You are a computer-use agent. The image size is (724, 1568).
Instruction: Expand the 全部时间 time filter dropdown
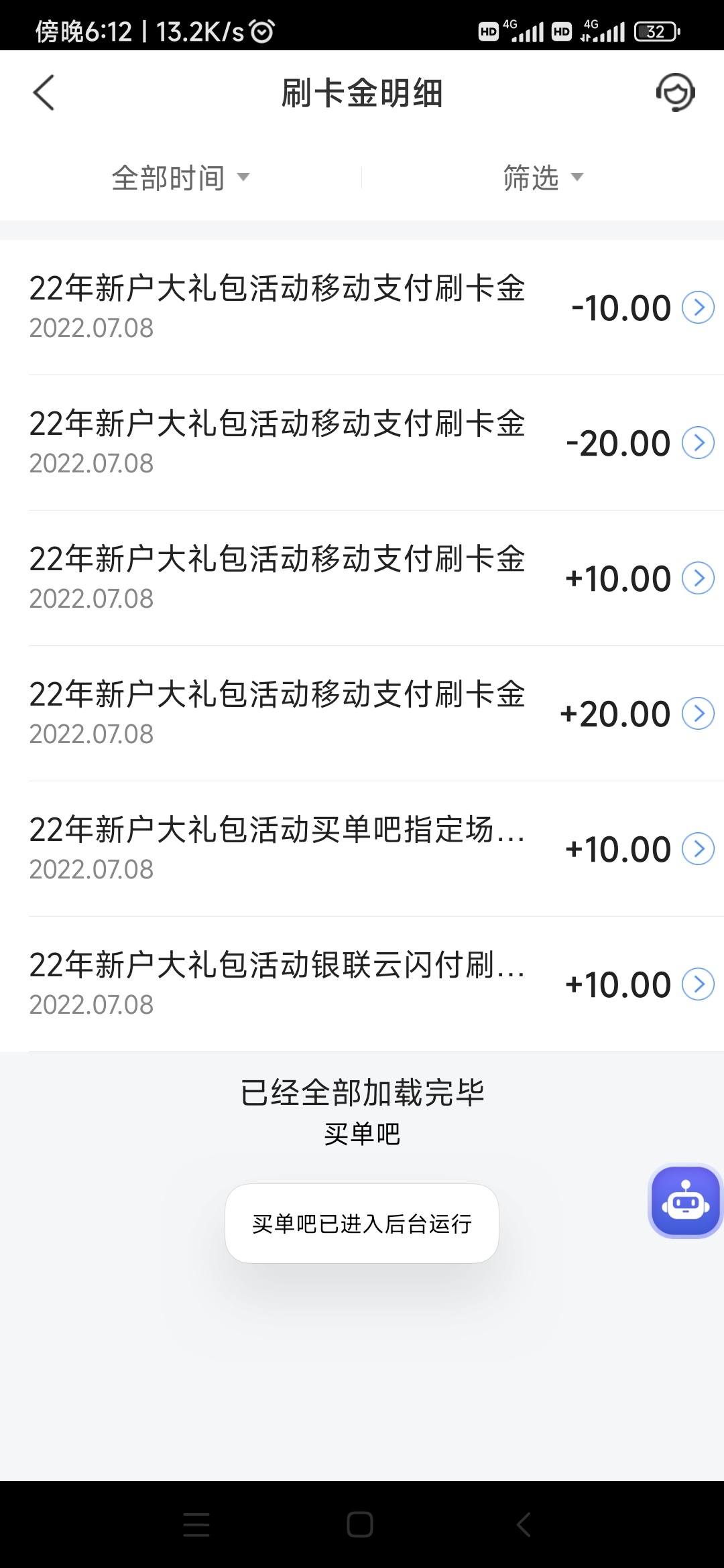click(x=181, y=178)
